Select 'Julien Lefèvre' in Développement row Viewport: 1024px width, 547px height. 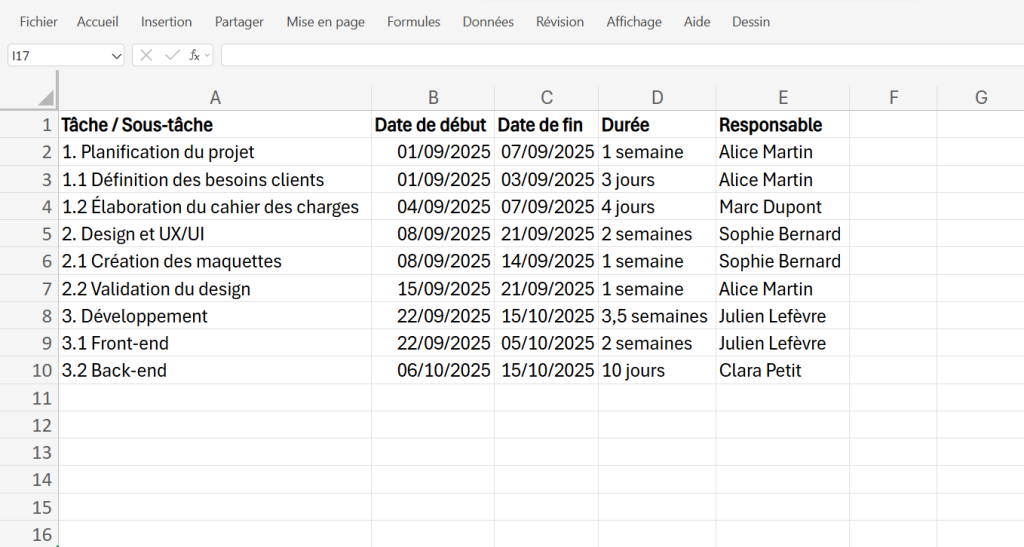point(783,316)
